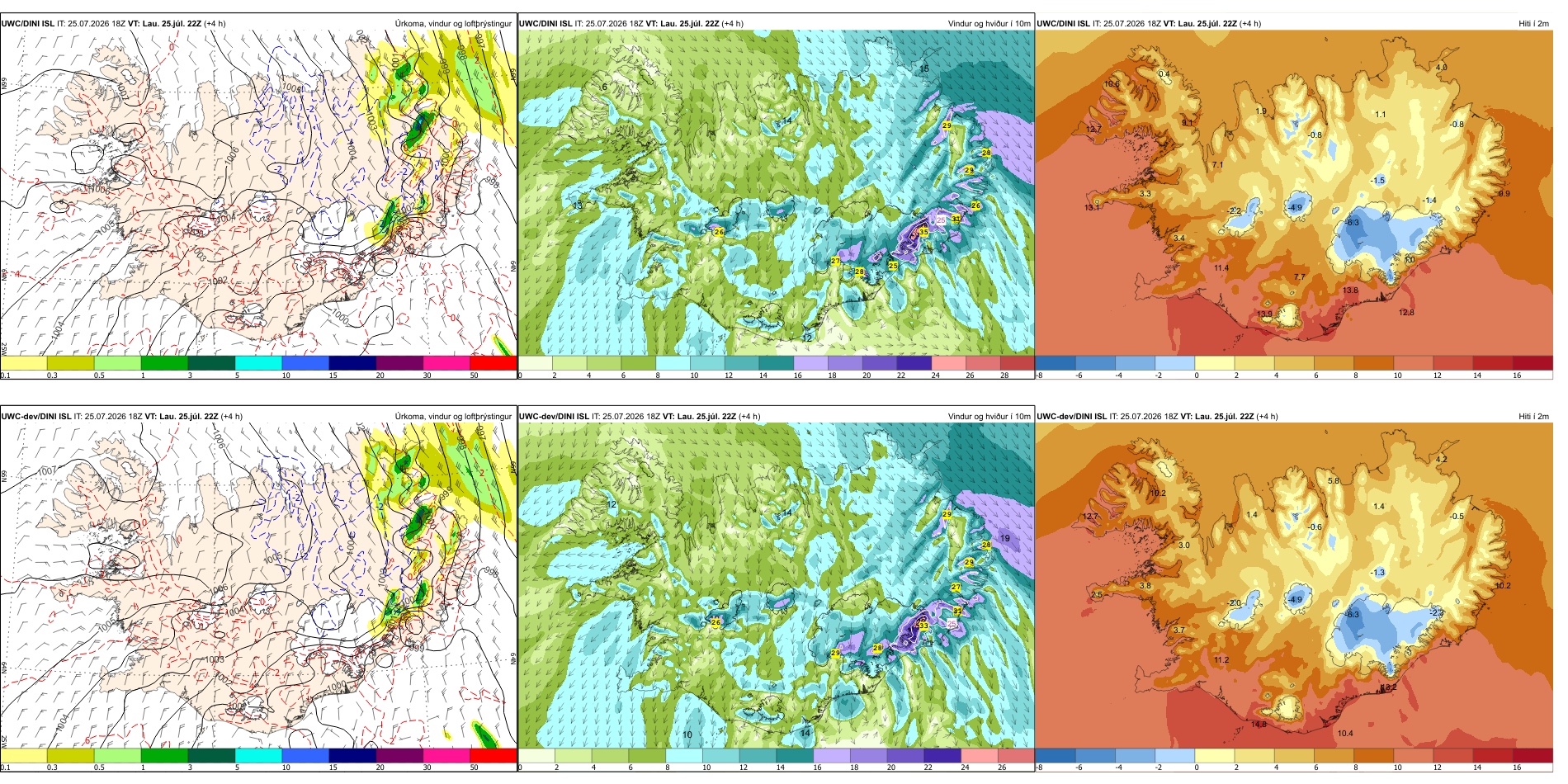
Task: Click the 13.9 temperature value on UWC temperature map
Action: coord(1265,314)
